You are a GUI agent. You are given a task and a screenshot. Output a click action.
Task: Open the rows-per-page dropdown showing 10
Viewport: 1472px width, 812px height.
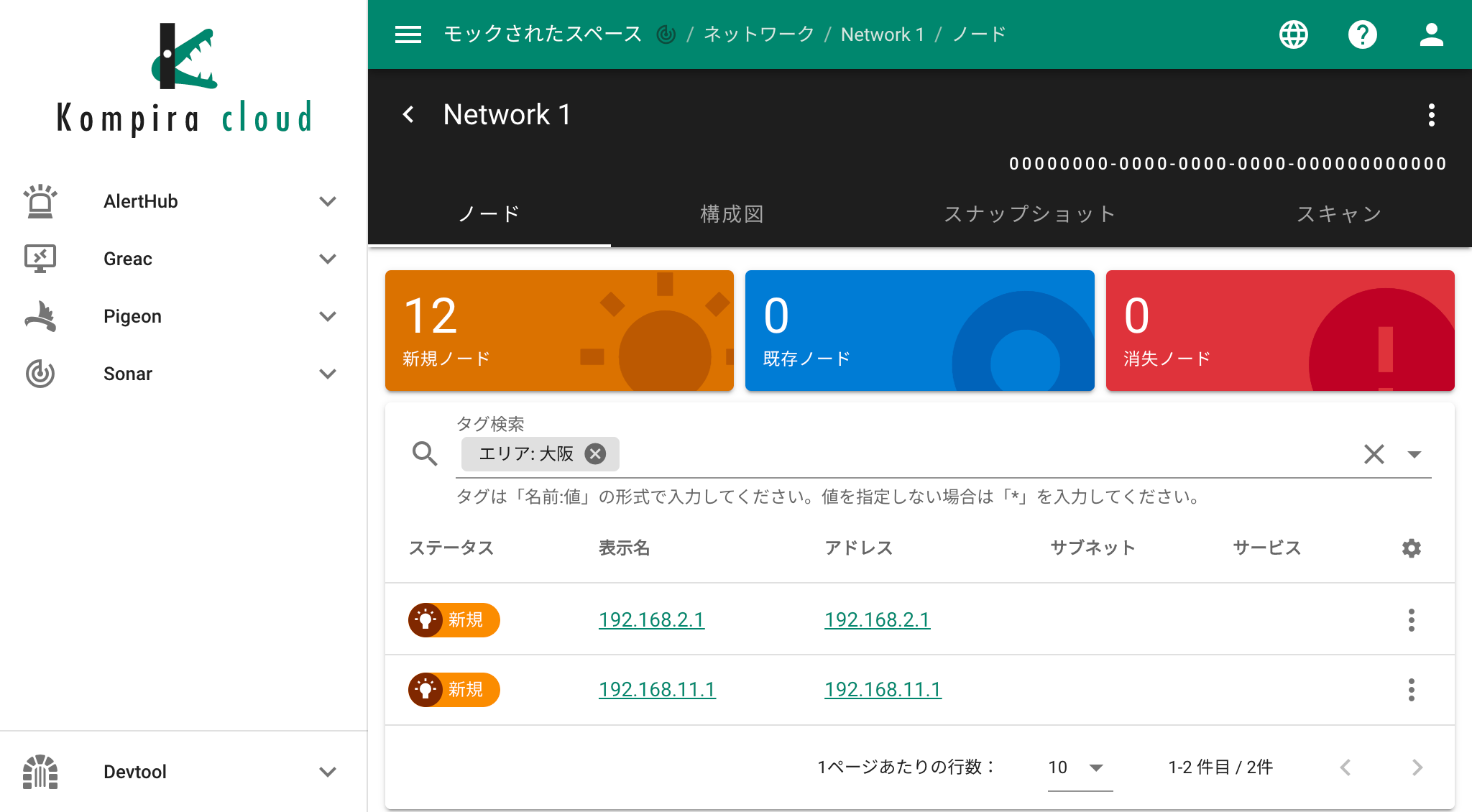[1075, 767]
